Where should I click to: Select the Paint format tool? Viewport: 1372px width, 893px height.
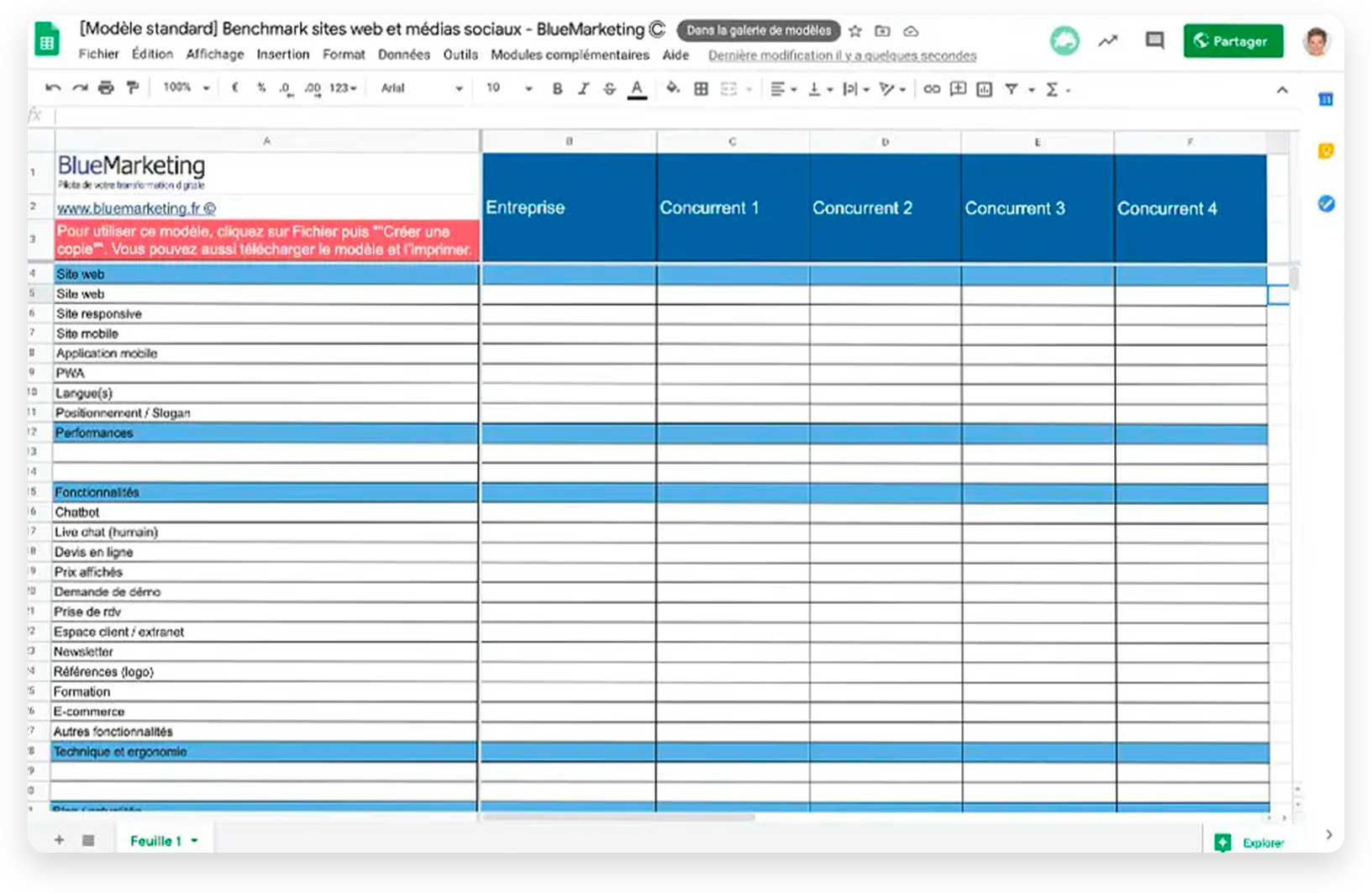tap(132, 87)
